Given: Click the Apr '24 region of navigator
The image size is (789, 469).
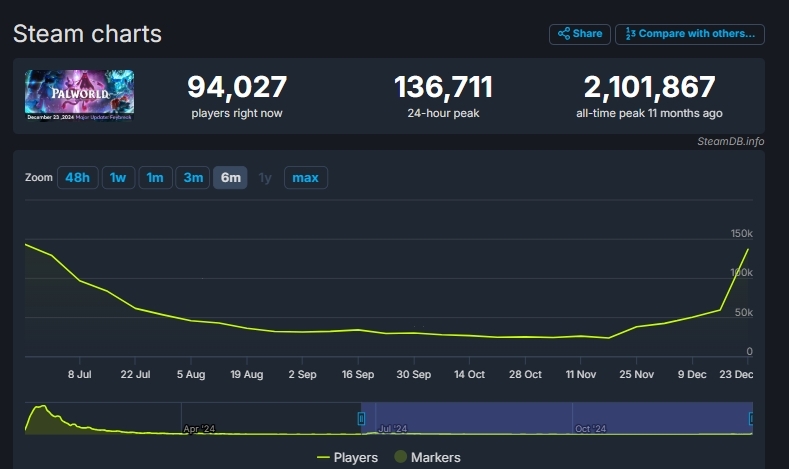Looking at the screenshot, I should coord(199,428).
